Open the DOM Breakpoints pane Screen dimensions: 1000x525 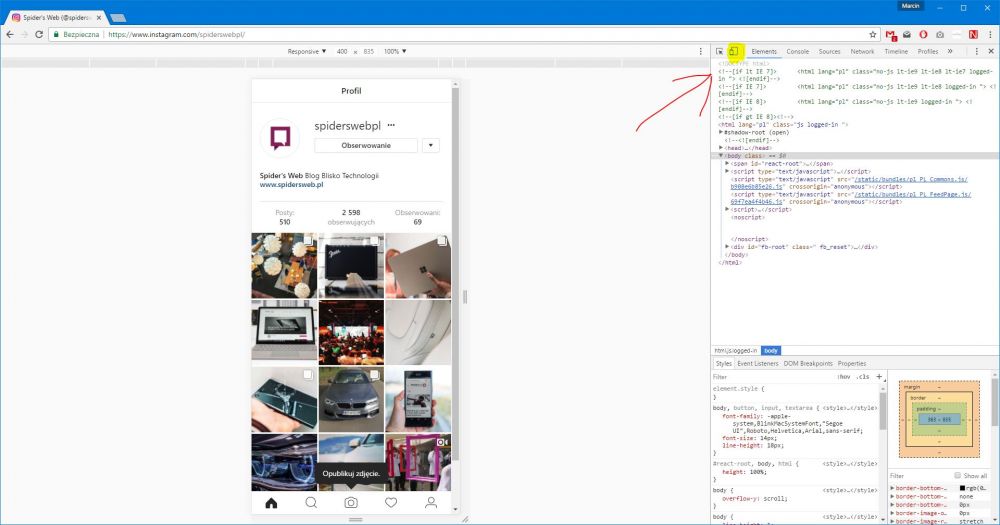[x=808, y=364]
